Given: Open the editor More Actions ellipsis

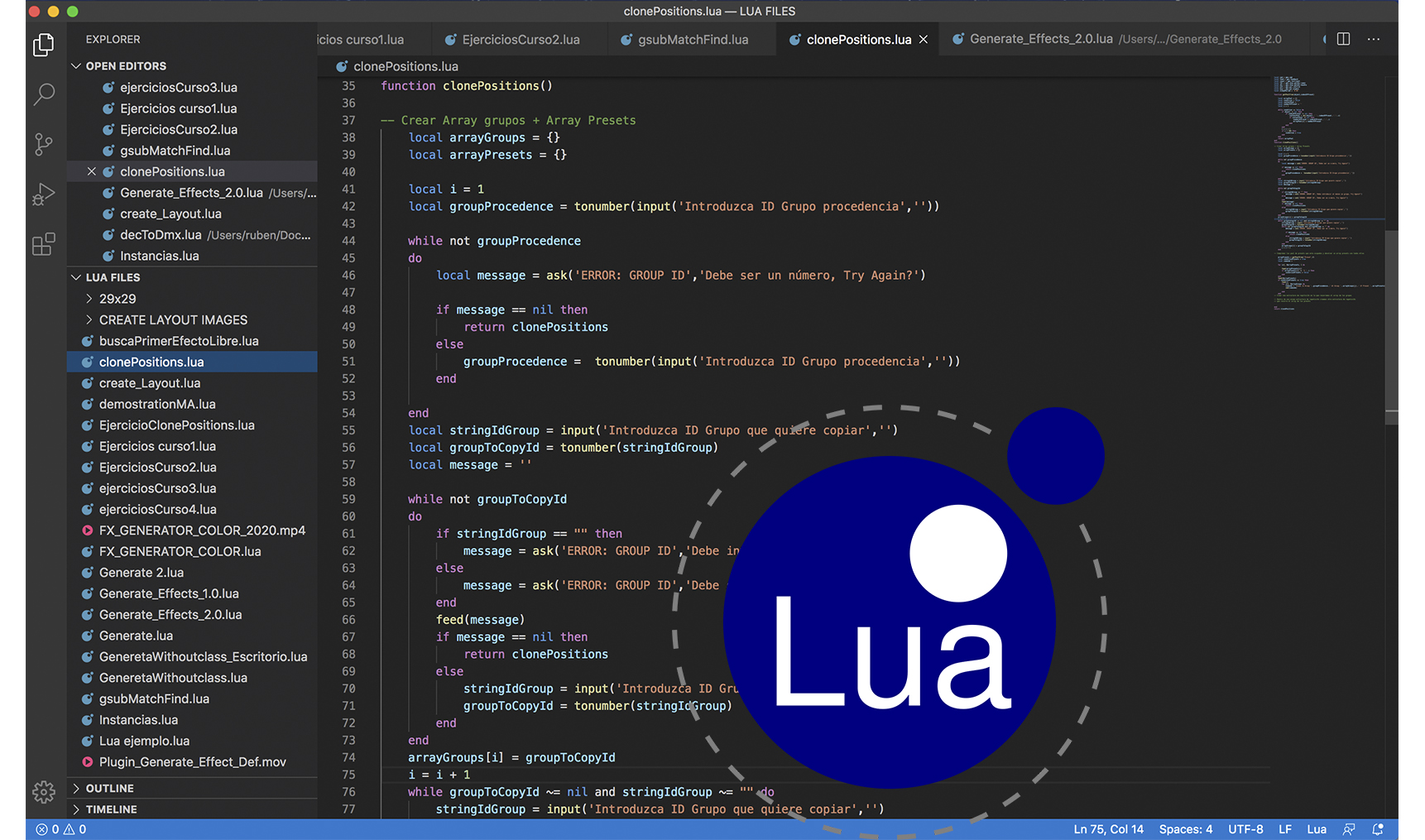Looking at the screenshot, I should (x=1374, y=39).
